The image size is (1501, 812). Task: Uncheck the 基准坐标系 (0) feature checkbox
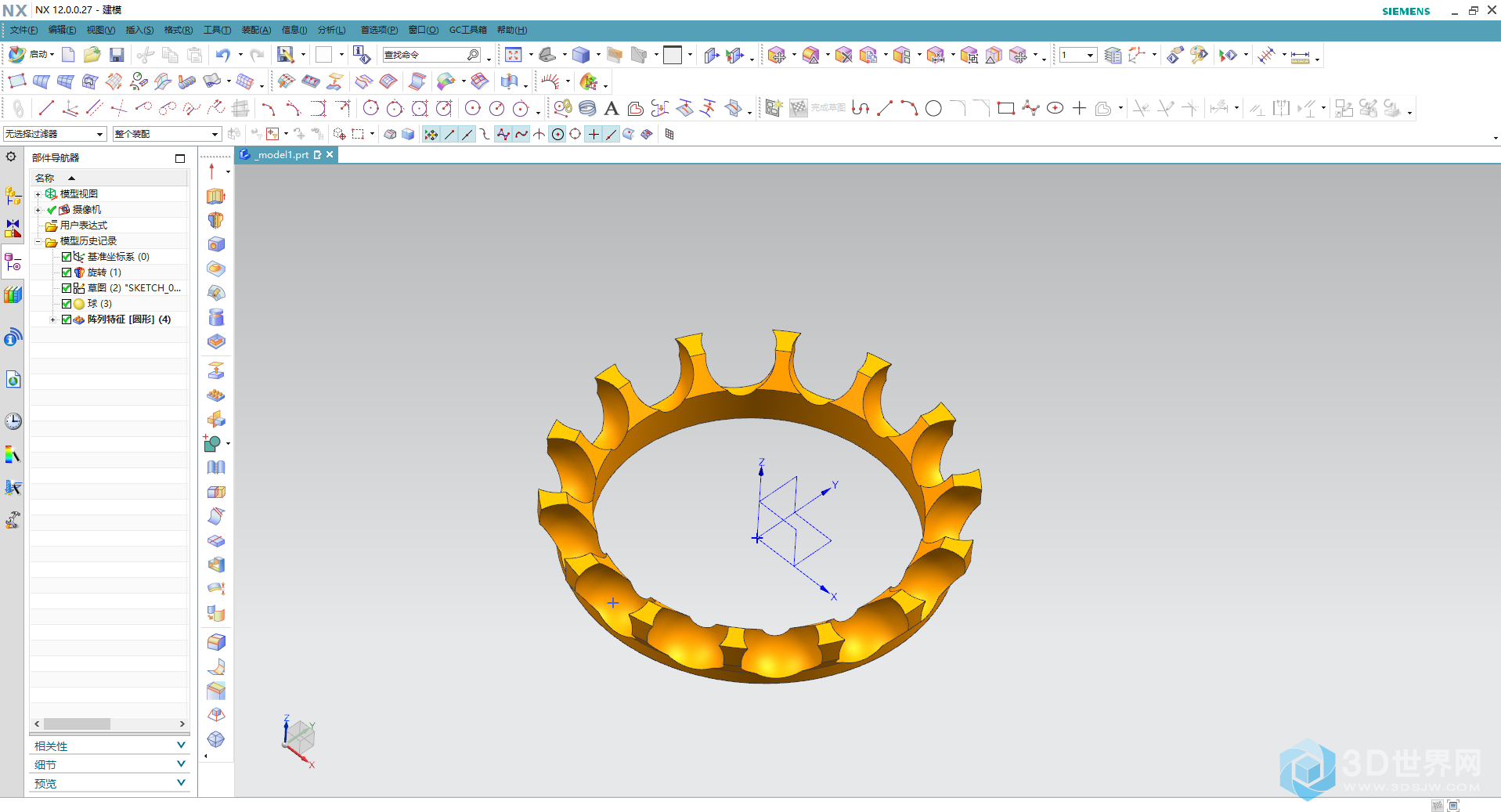[67, 257]
